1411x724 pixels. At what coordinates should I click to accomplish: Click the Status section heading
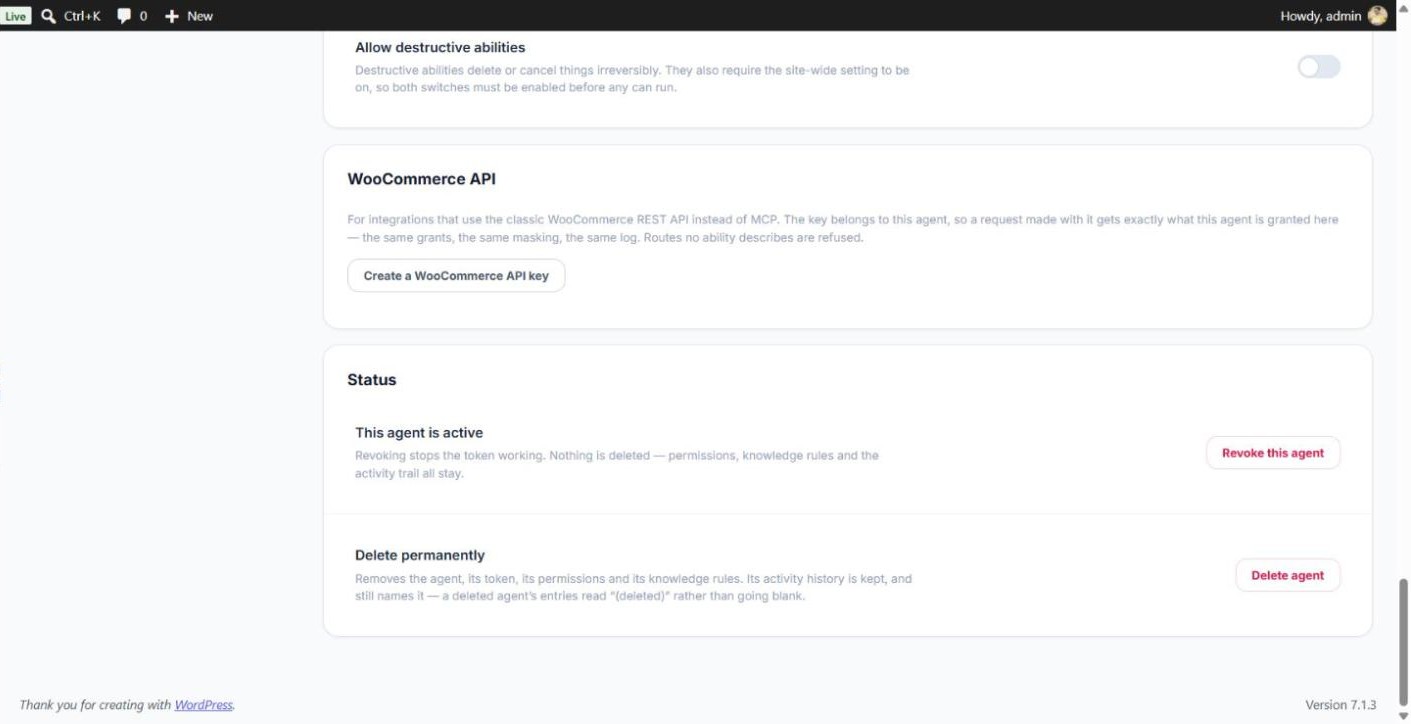(x=372, y=380)
